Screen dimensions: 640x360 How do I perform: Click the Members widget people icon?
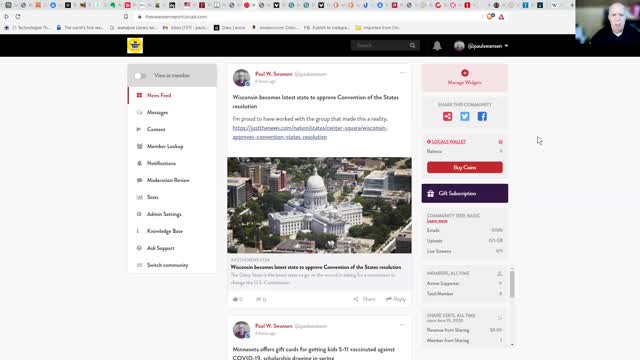[x=500, y=273]
